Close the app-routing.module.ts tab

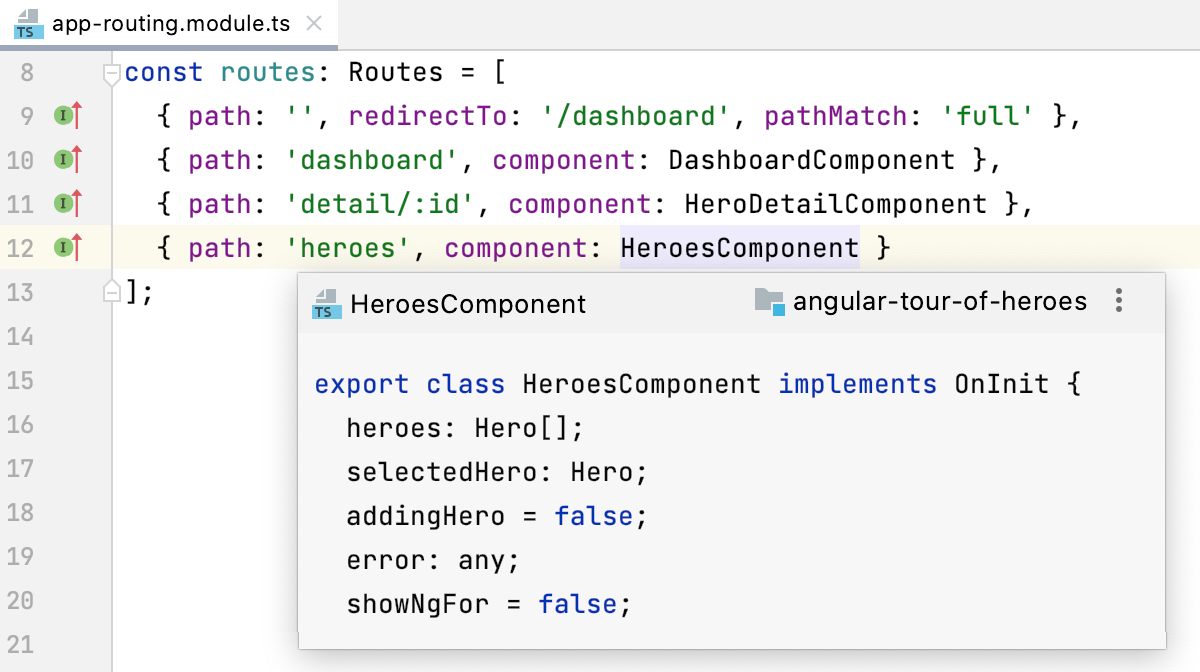[314, 24]
